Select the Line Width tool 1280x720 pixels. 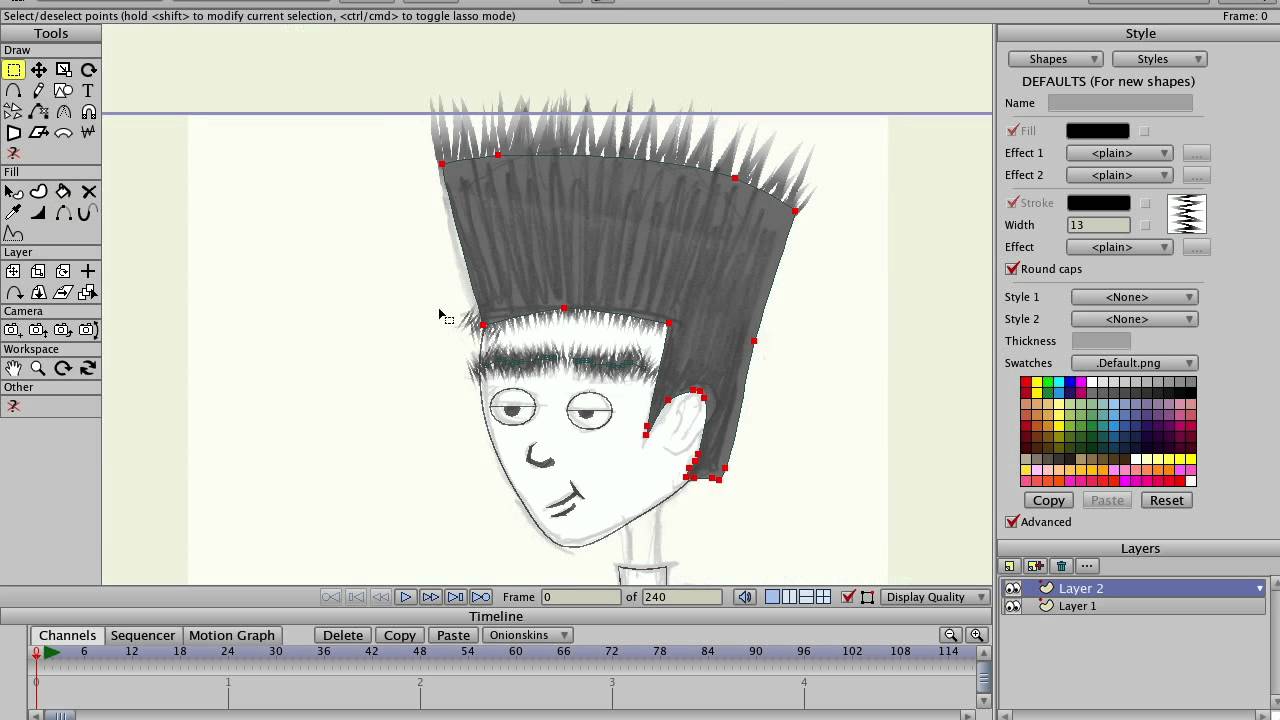click(38, 212)
